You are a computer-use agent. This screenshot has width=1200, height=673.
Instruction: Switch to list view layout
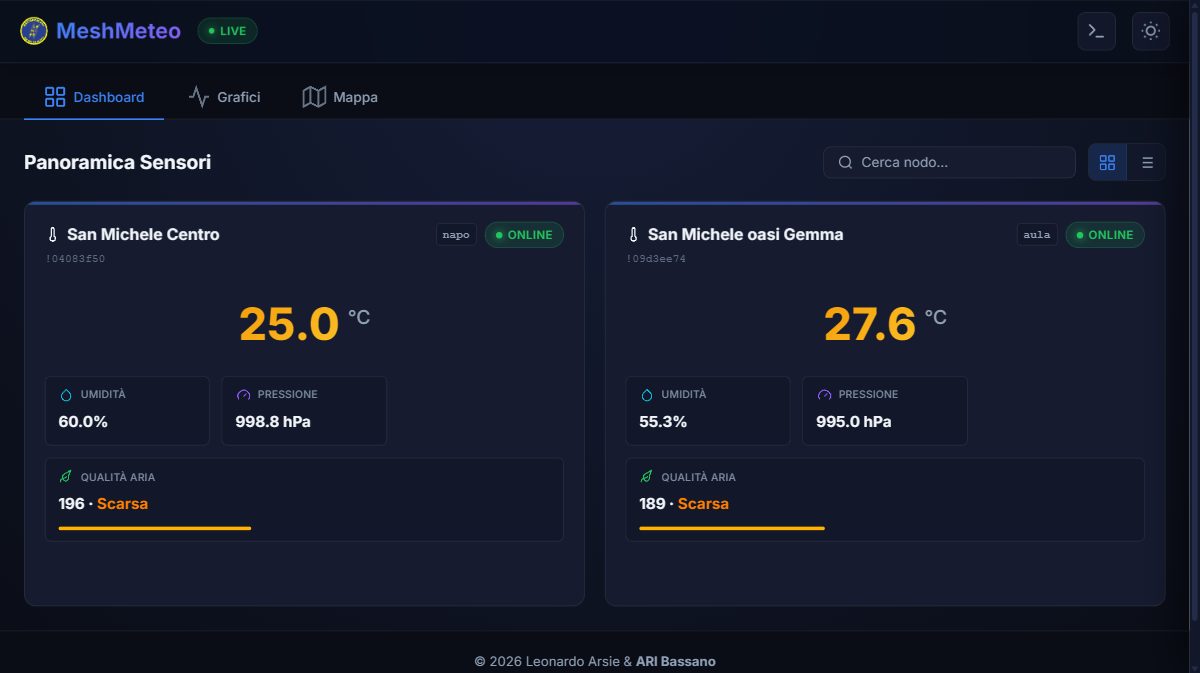click(1147, 162)
